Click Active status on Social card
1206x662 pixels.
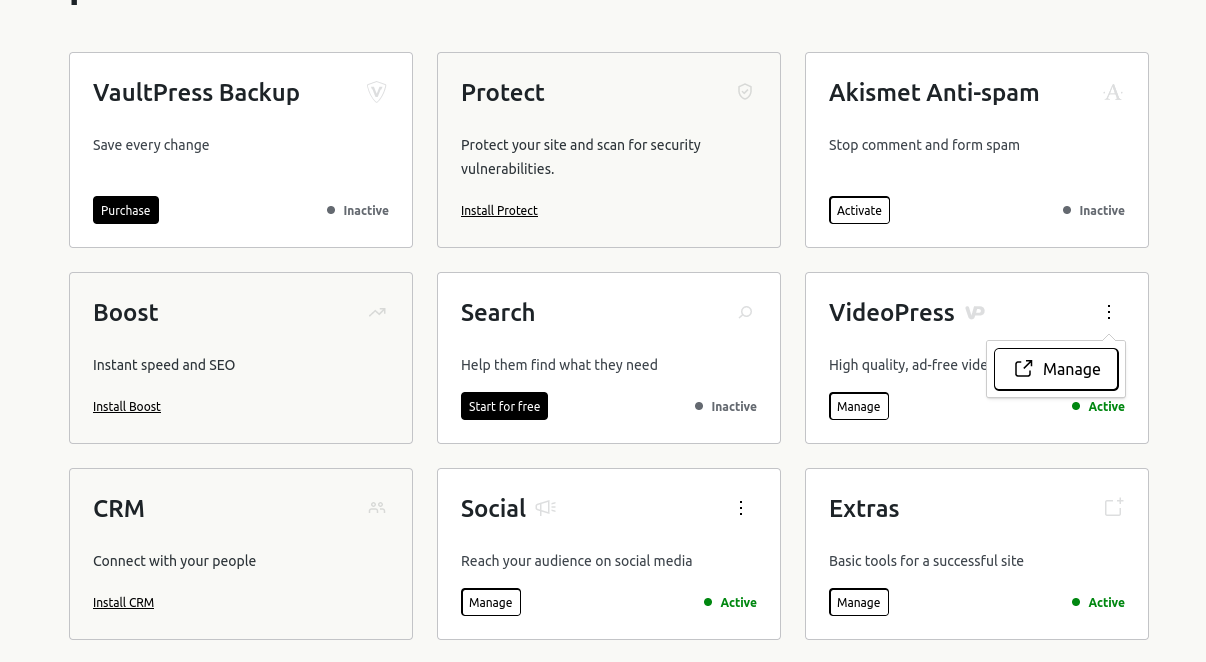pos(730,602)
